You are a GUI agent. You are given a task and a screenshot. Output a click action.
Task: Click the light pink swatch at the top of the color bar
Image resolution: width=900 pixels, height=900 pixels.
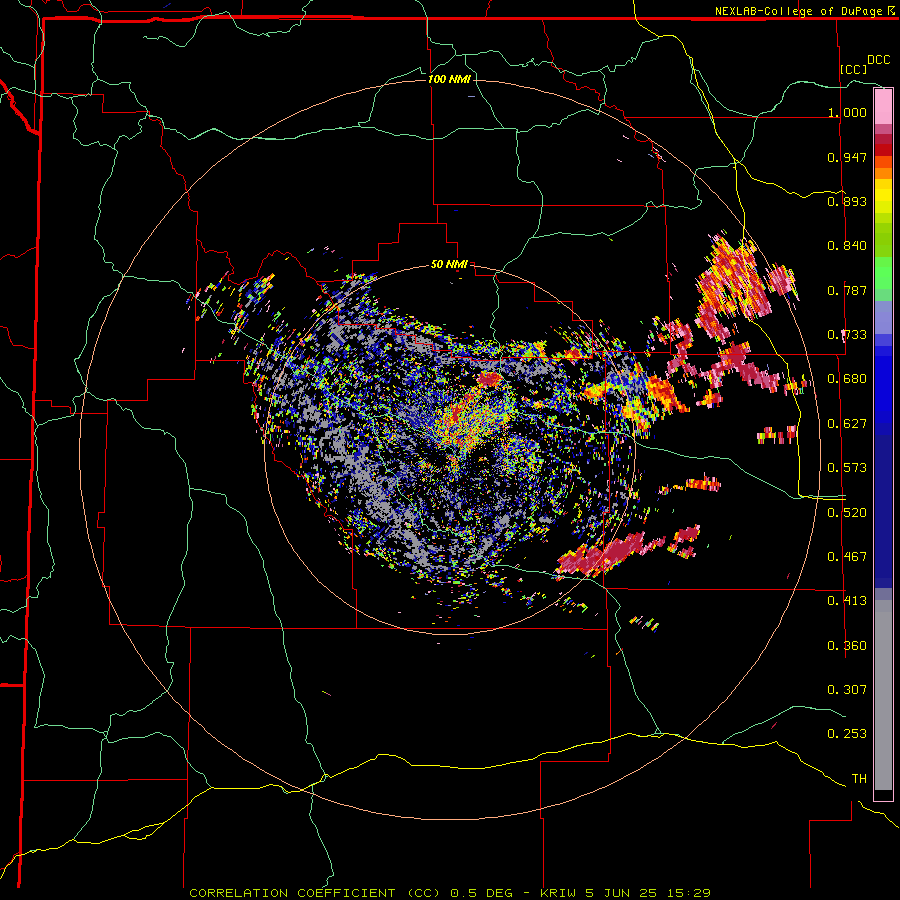[883, 107]
